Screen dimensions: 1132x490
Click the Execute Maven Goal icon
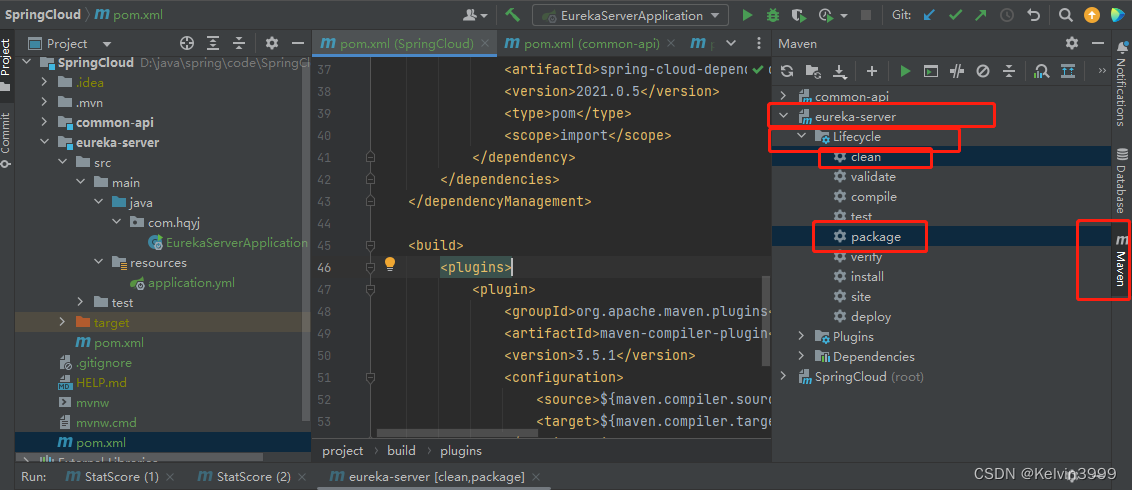(931, 71)
